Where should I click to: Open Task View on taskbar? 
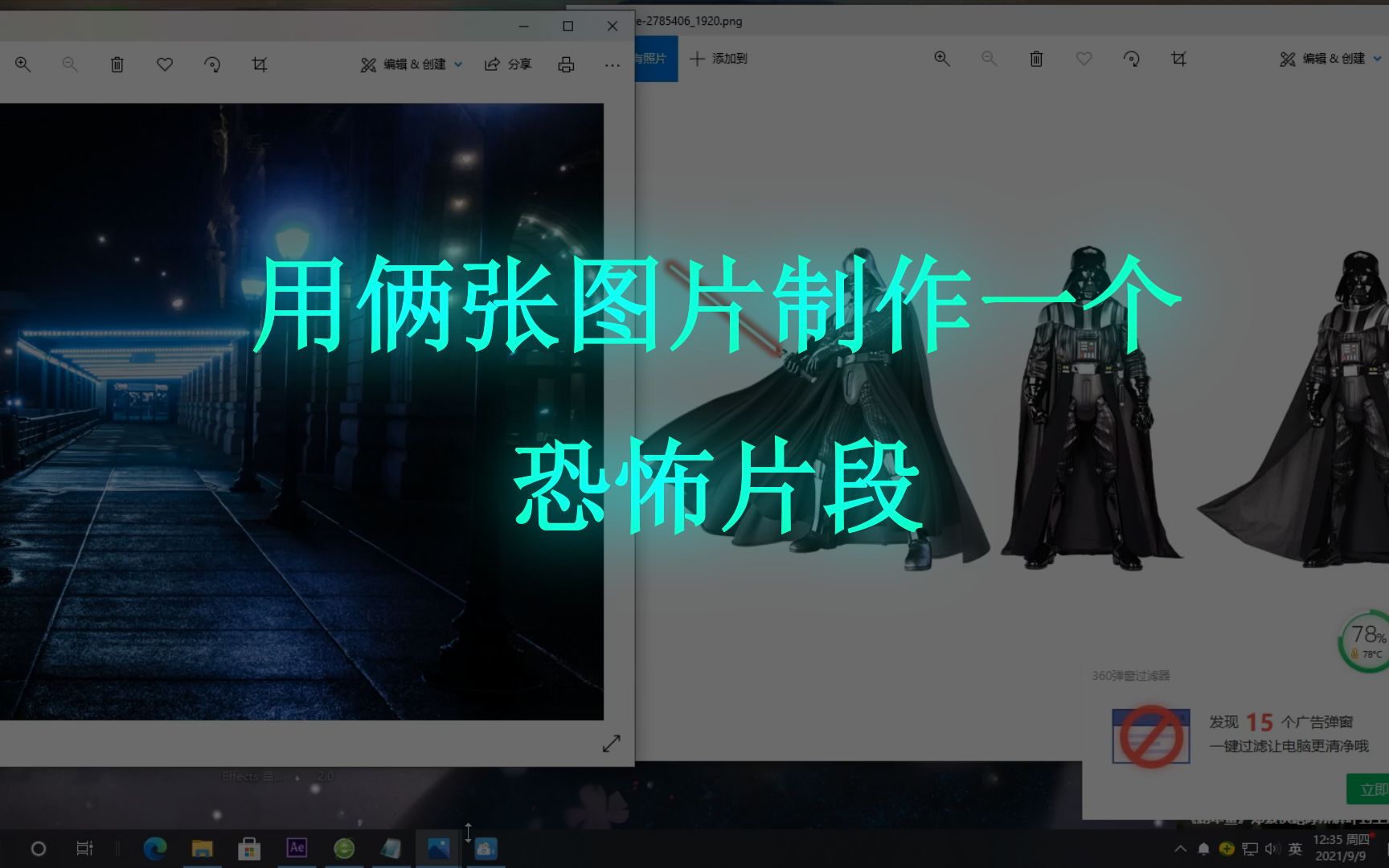click(84, 849)
